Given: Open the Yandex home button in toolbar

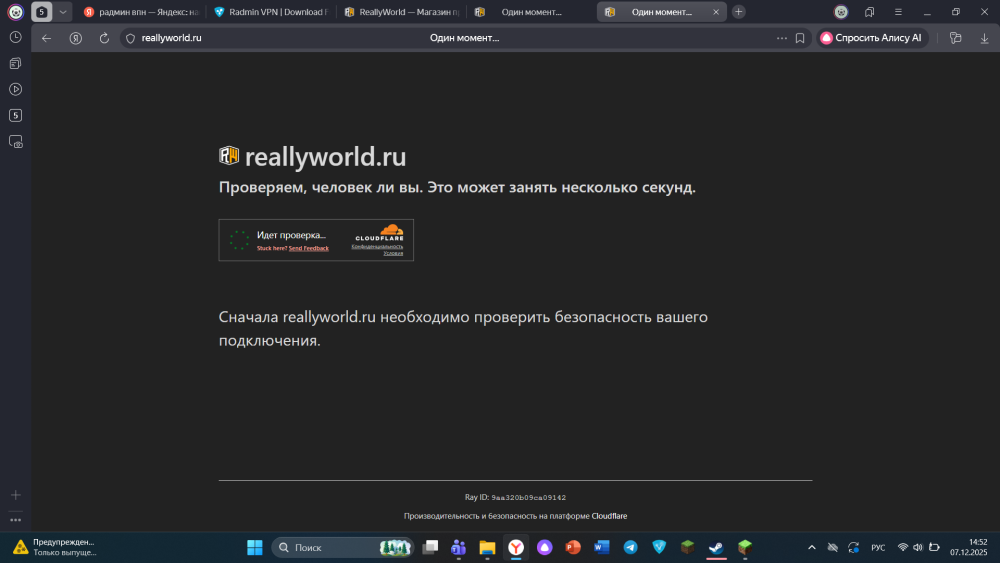Looking at the screenshot, I should 75,38.
